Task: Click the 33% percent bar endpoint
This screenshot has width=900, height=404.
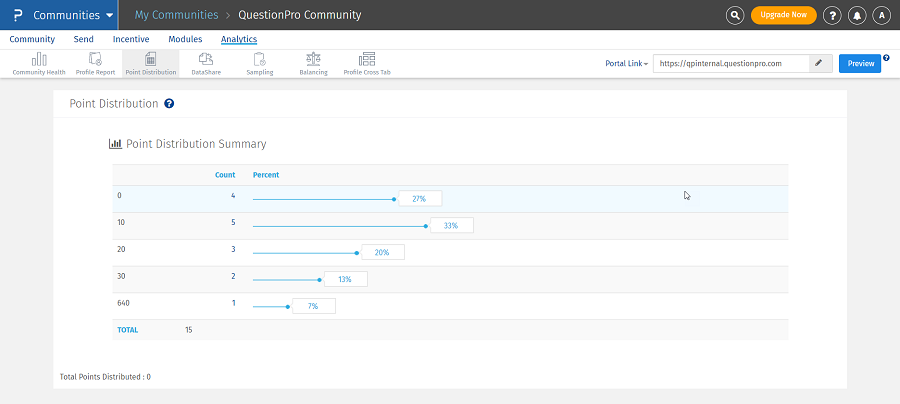Action: 427,226
